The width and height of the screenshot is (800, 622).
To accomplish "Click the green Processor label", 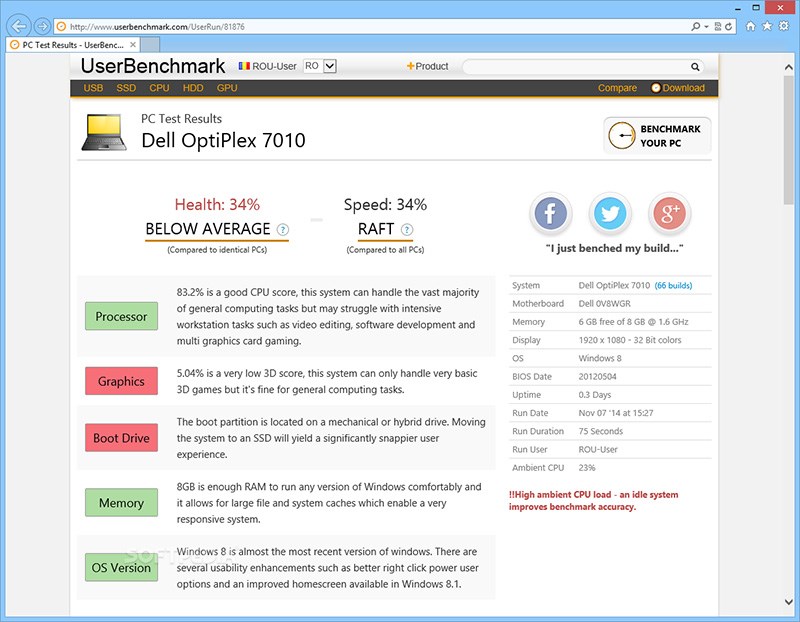I will pyautogui.click(x=121, y=317).
